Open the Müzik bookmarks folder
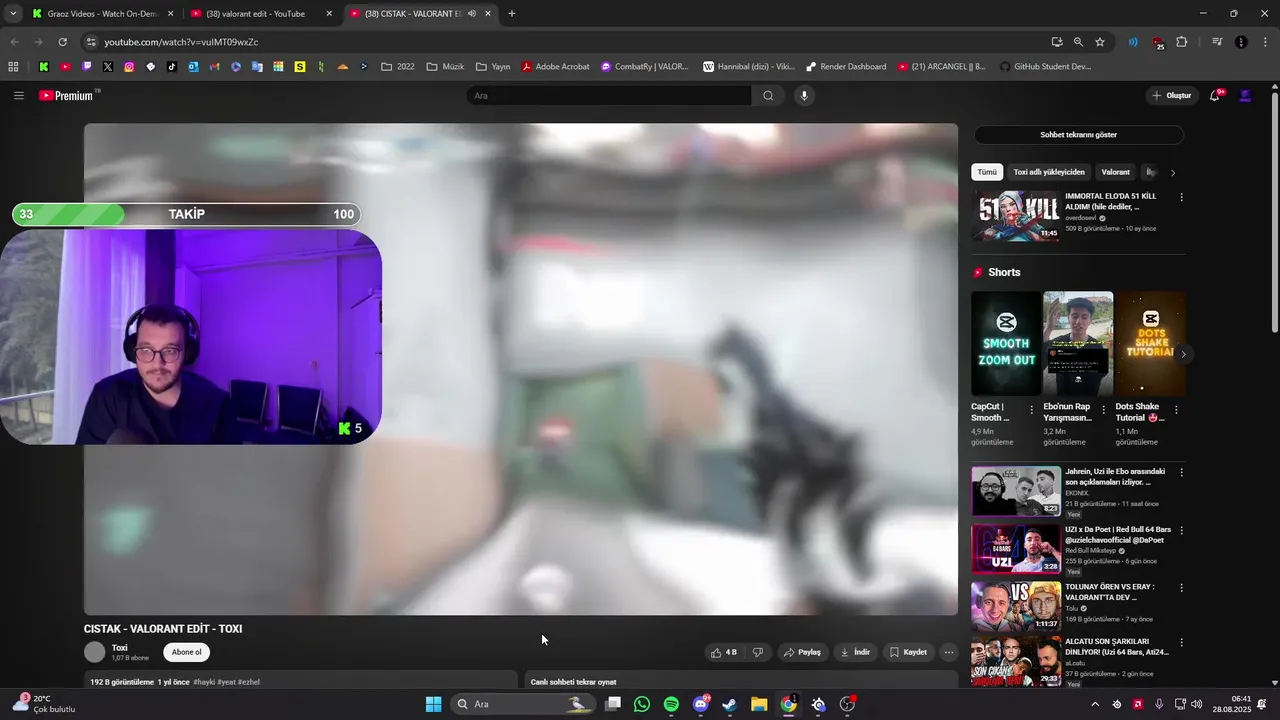The width and height of the screenshot is (1280, 720). (x=445, y=67)
